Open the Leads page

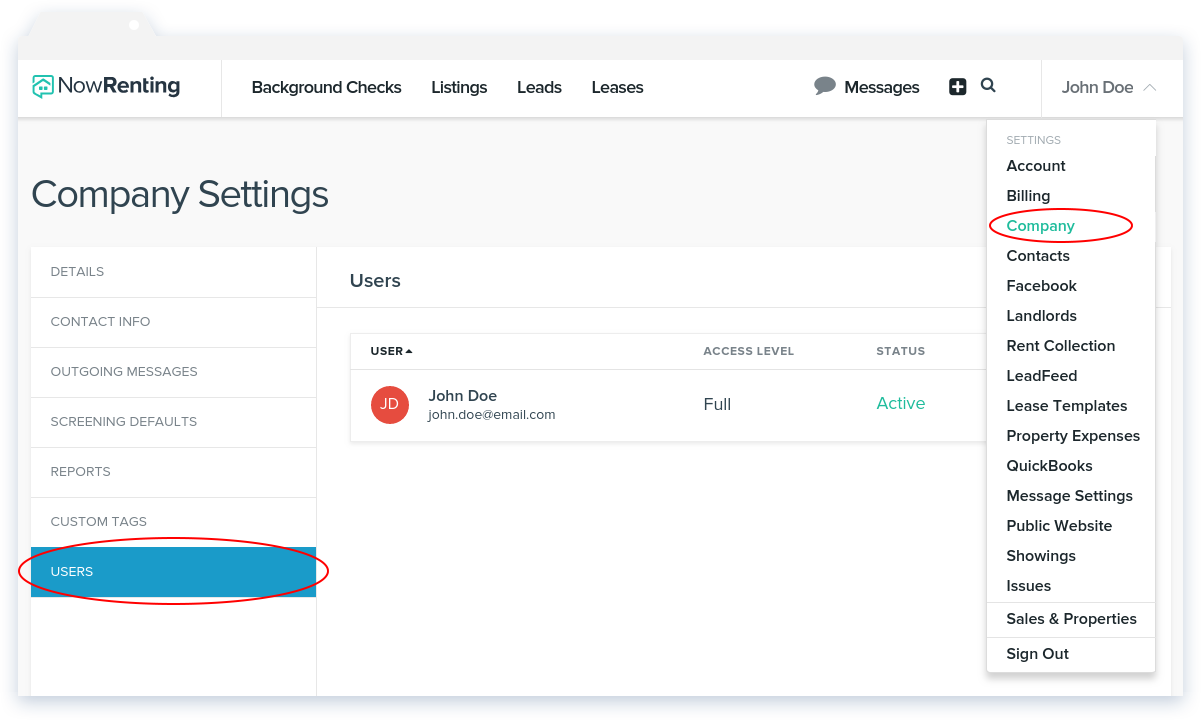539,87
